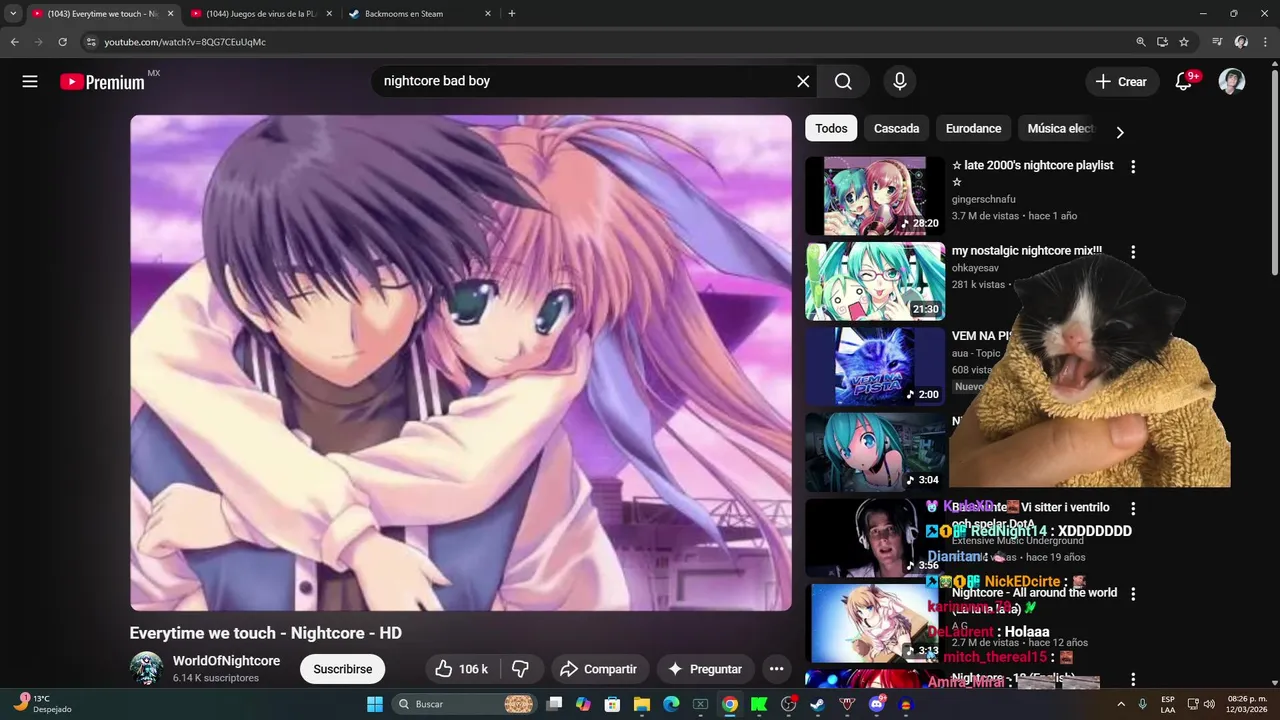
Task: Select the Eurodance filter chip
Action: 973,128
